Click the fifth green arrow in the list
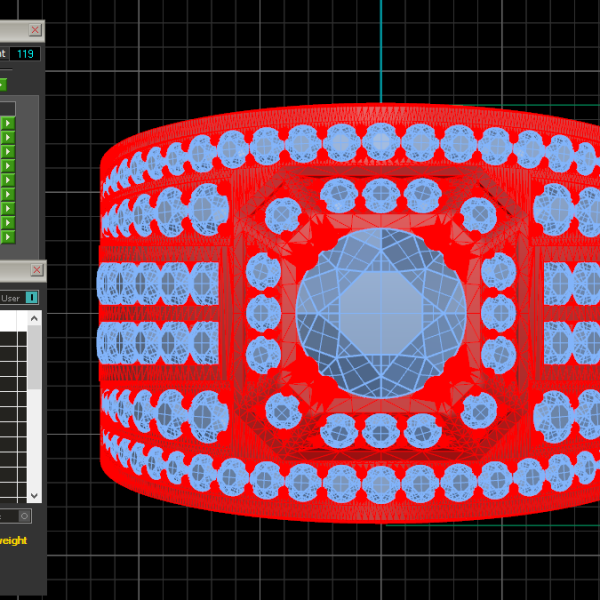The height and width of the screenshot is (600, 600). pos(7,180)
